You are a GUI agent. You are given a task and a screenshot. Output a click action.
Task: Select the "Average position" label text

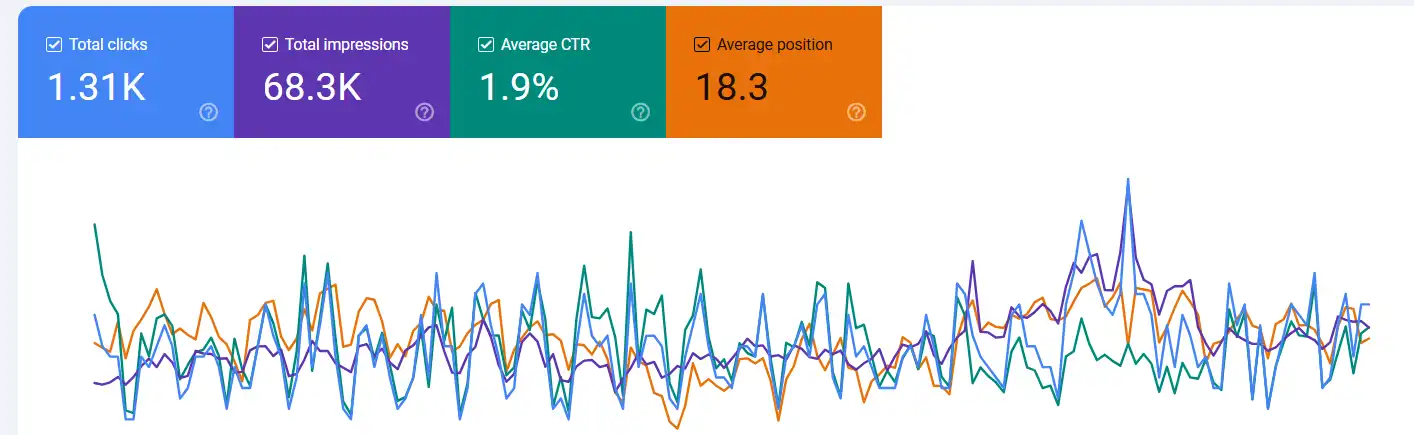774,45
